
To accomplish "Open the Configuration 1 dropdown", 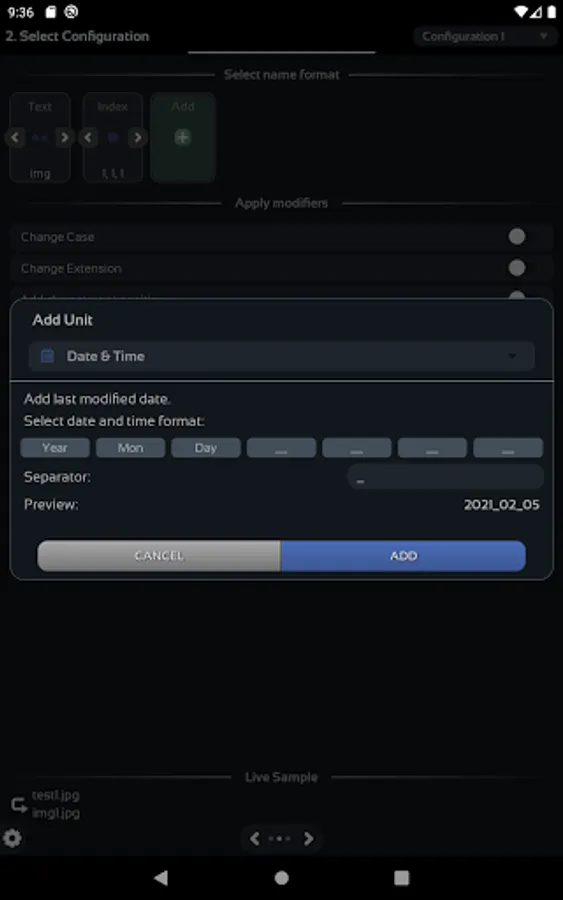I will click(x=485, y=36).
